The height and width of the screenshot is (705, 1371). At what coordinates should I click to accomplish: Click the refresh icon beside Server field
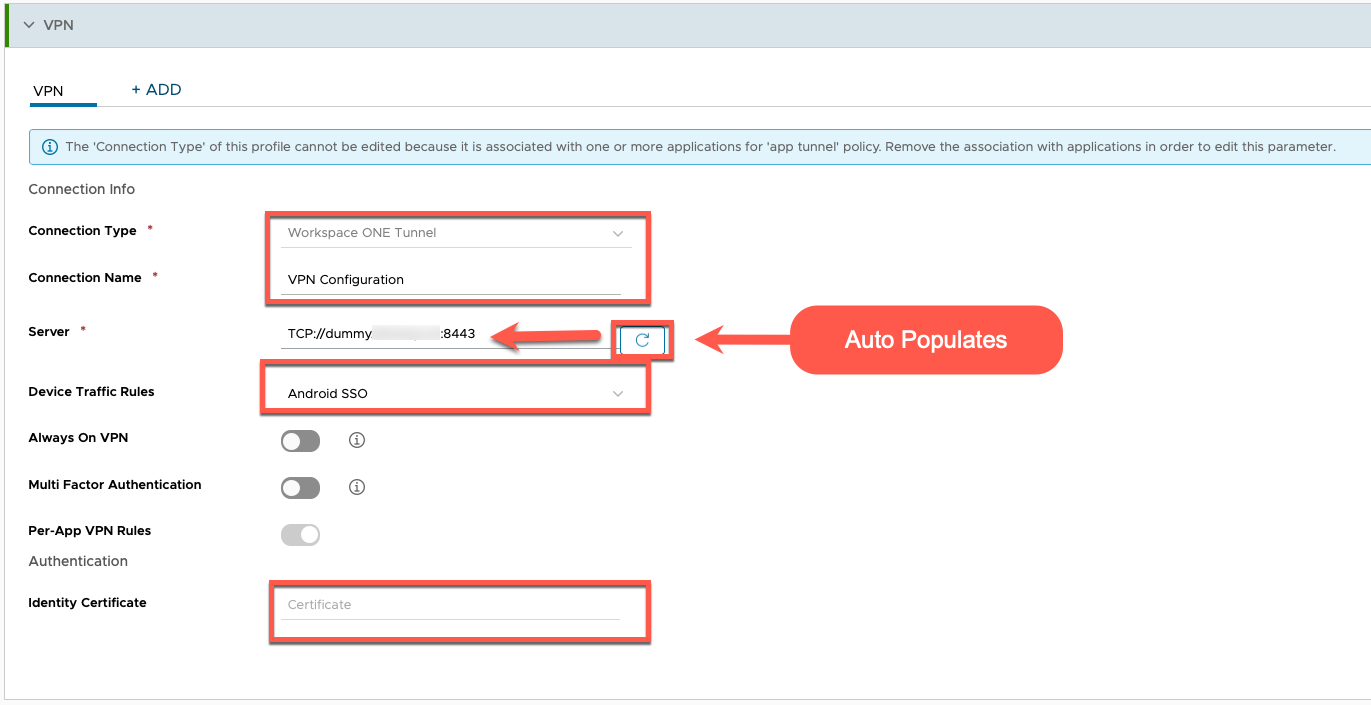pos(642,340)
